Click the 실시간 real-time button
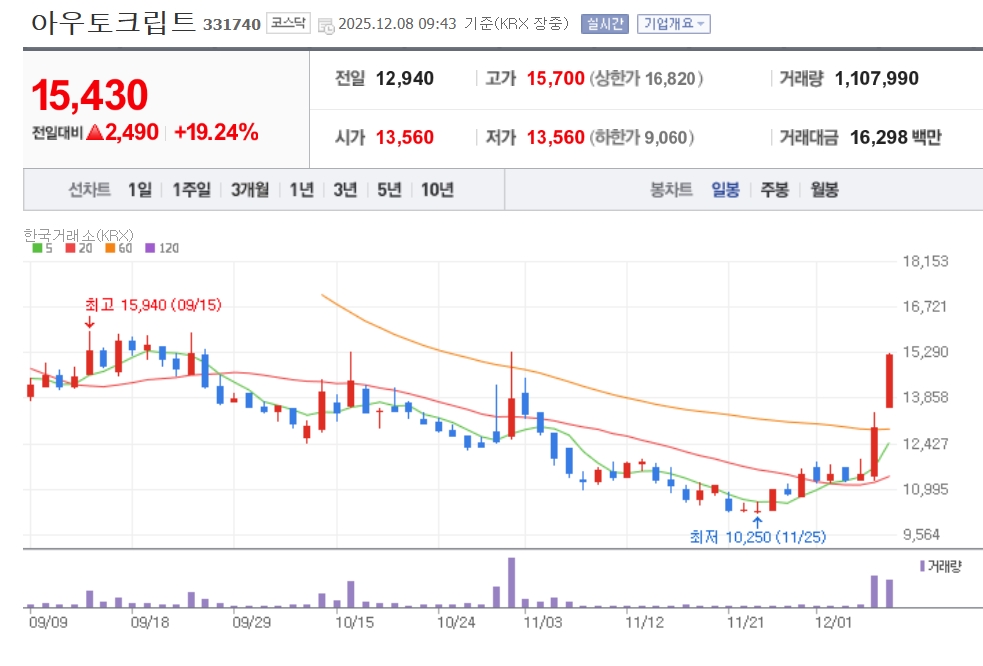This screenshot has width=983, height=666. click(604, 24)
